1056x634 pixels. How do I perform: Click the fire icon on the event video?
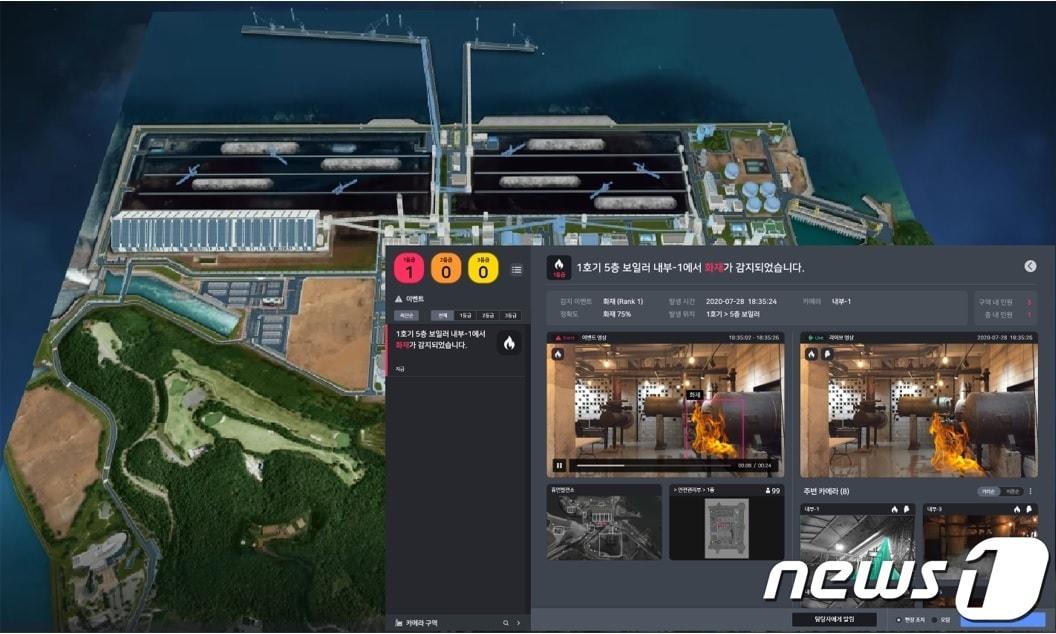(558, 354)
